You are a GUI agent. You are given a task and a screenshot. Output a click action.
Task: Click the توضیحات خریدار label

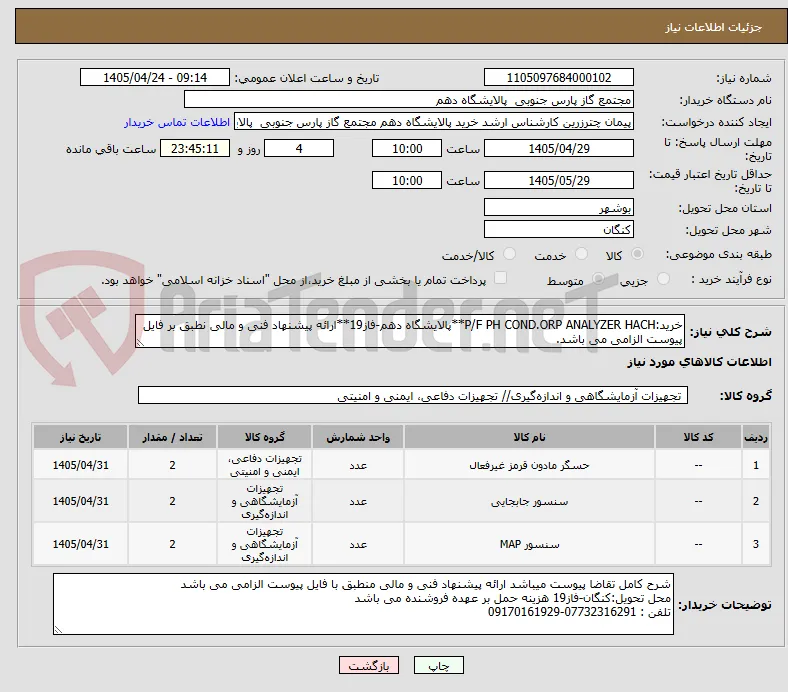[x=725, y=605]
